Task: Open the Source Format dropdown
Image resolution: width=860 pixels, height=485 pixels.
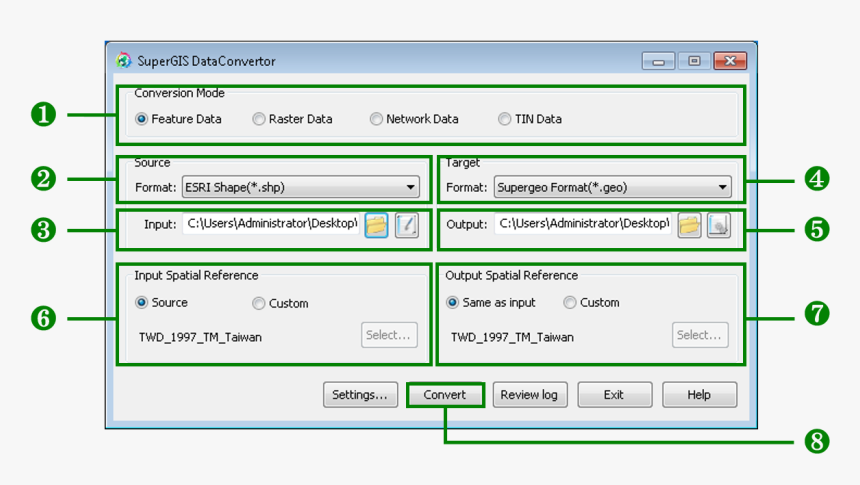Action: [301, 187]
